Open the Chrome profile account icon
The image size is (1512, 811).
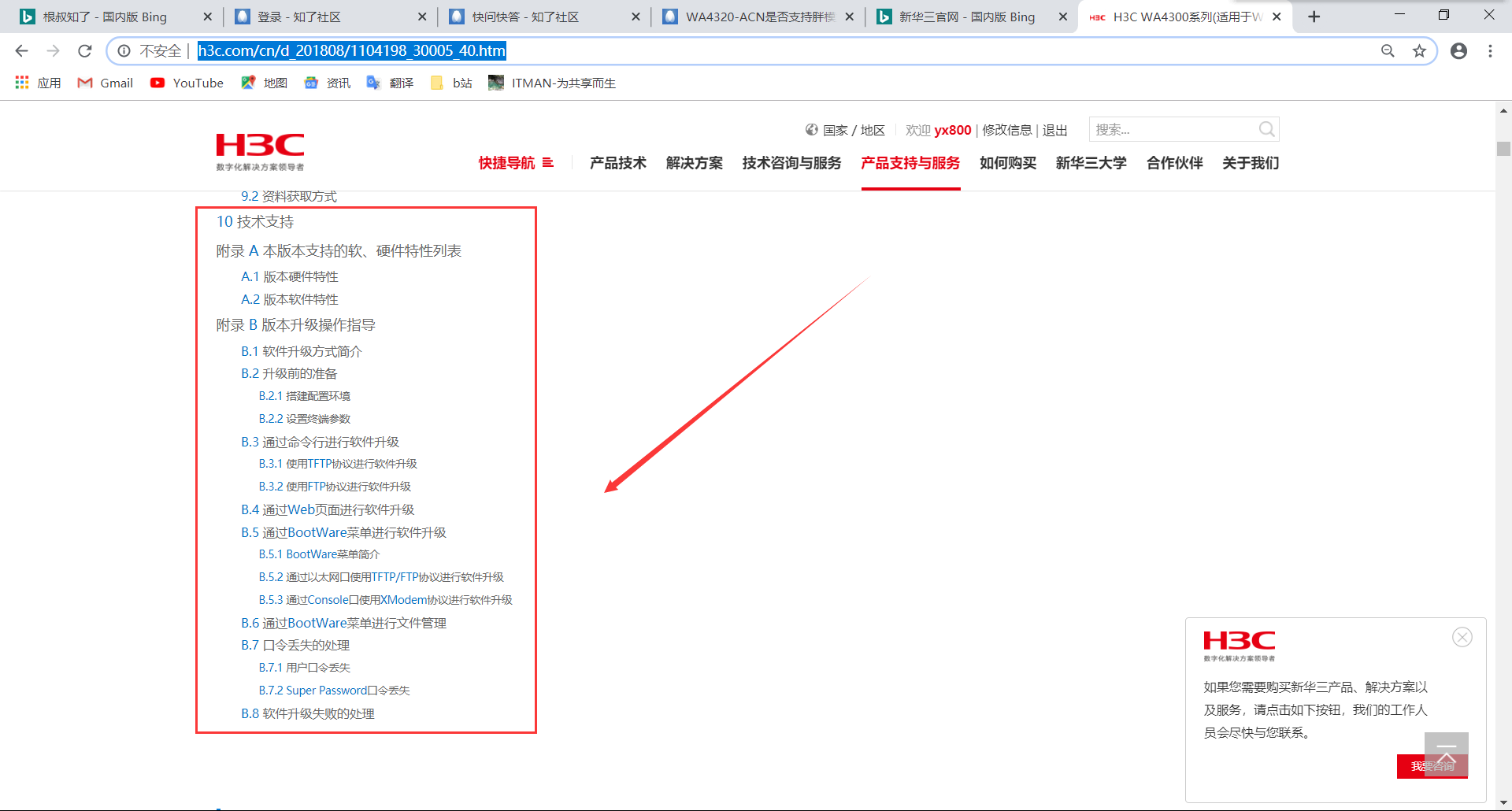coord(1458,51)
